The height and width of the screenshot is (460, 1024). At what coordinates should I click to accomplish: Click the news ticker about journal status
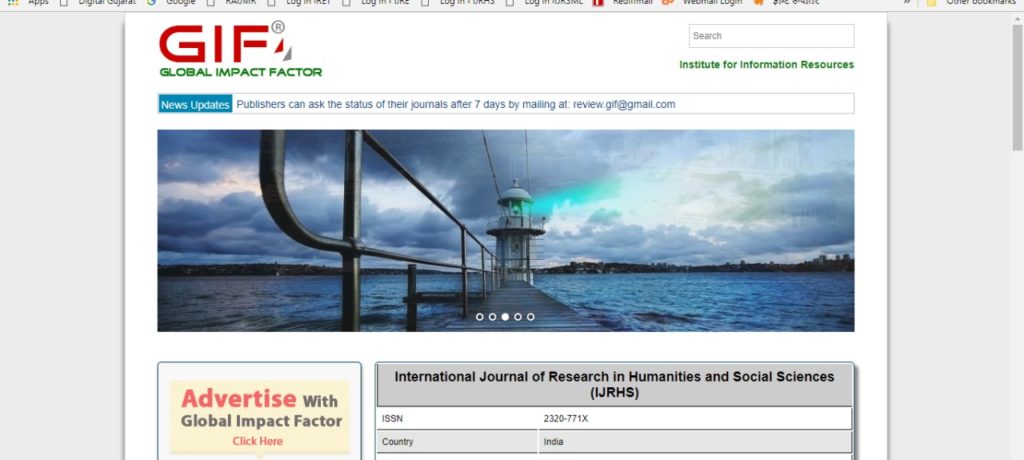(x=455, y=105)
